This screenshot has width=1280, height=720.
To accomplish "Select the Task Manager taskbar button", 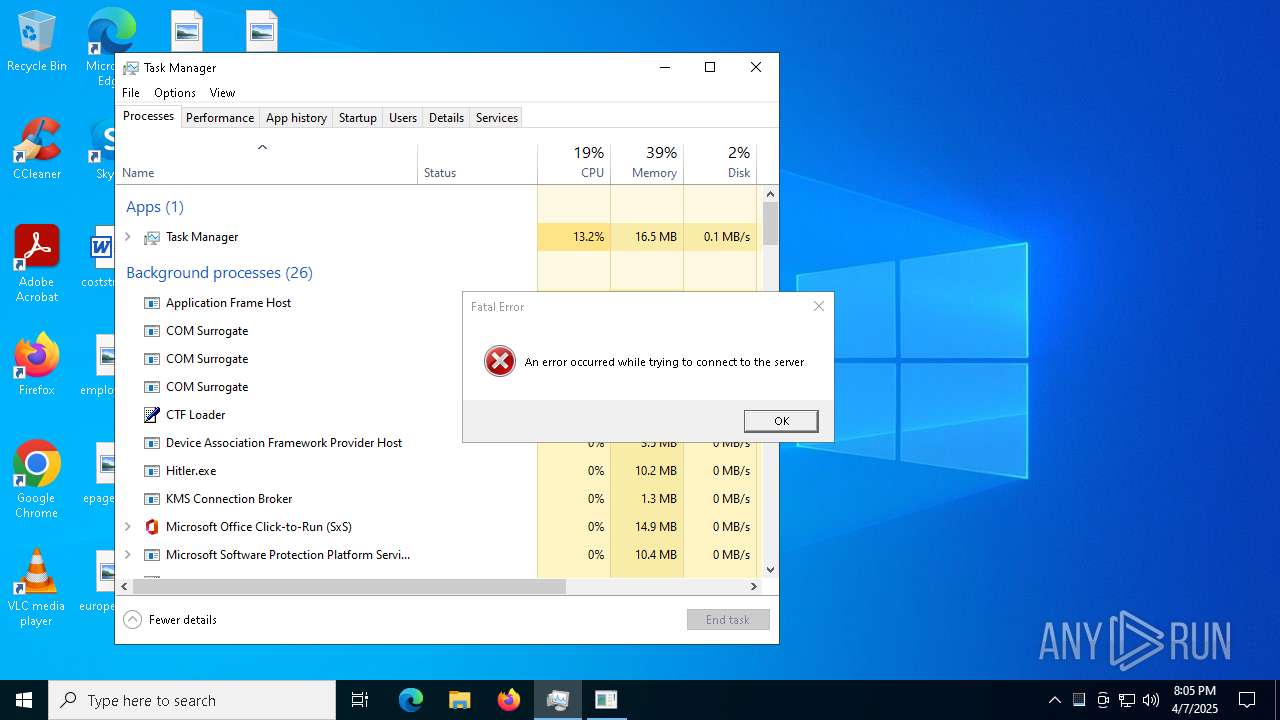I will 558,700.
